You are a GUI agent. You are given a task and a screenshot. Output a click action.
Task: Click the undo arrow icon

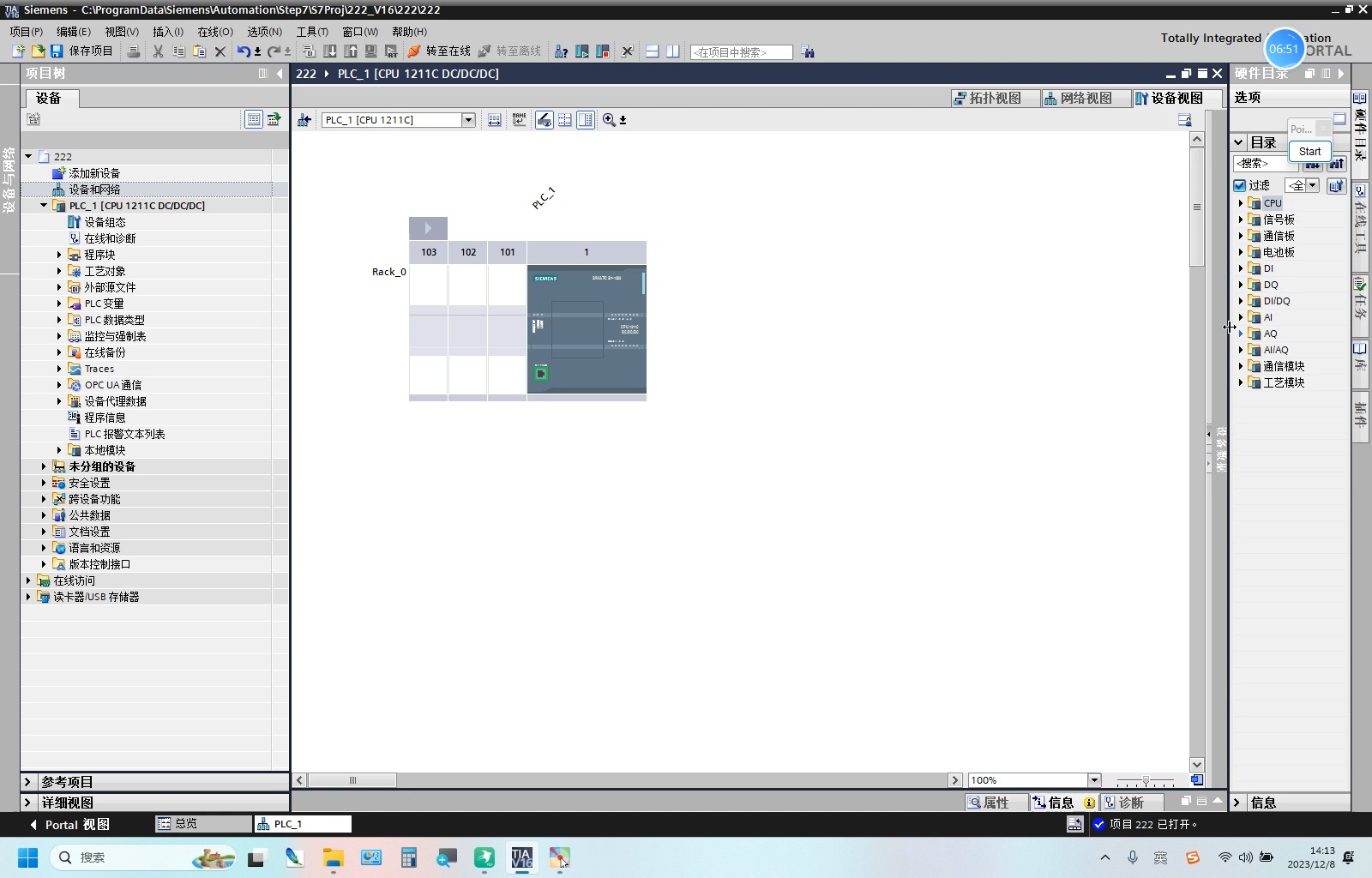click(x=244, y=51)
